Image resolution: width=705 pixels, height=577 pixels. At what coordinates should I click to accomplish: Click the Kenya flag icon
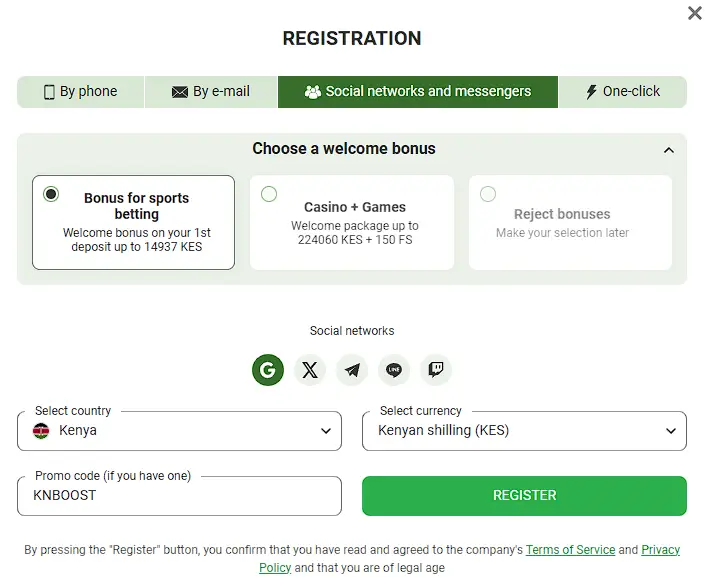pos(41,431)
